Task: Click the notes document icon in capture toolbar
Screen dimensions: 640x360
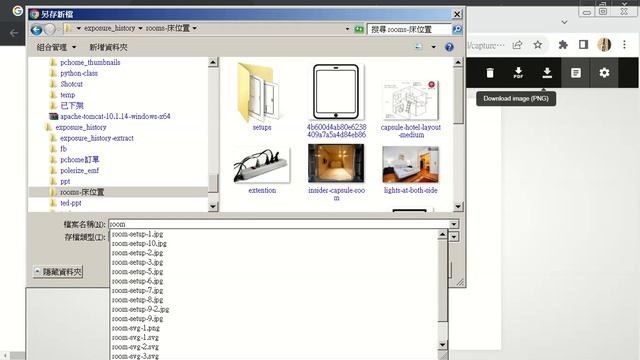Action: (x=576, y=73)
